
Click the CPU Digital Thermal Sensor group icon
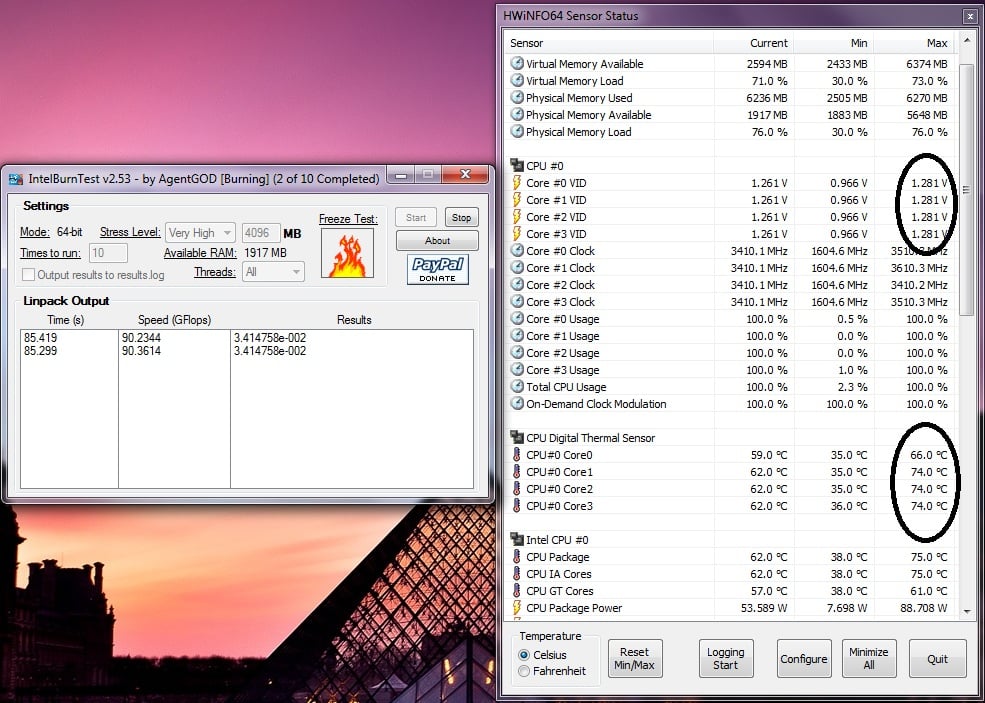517,437
